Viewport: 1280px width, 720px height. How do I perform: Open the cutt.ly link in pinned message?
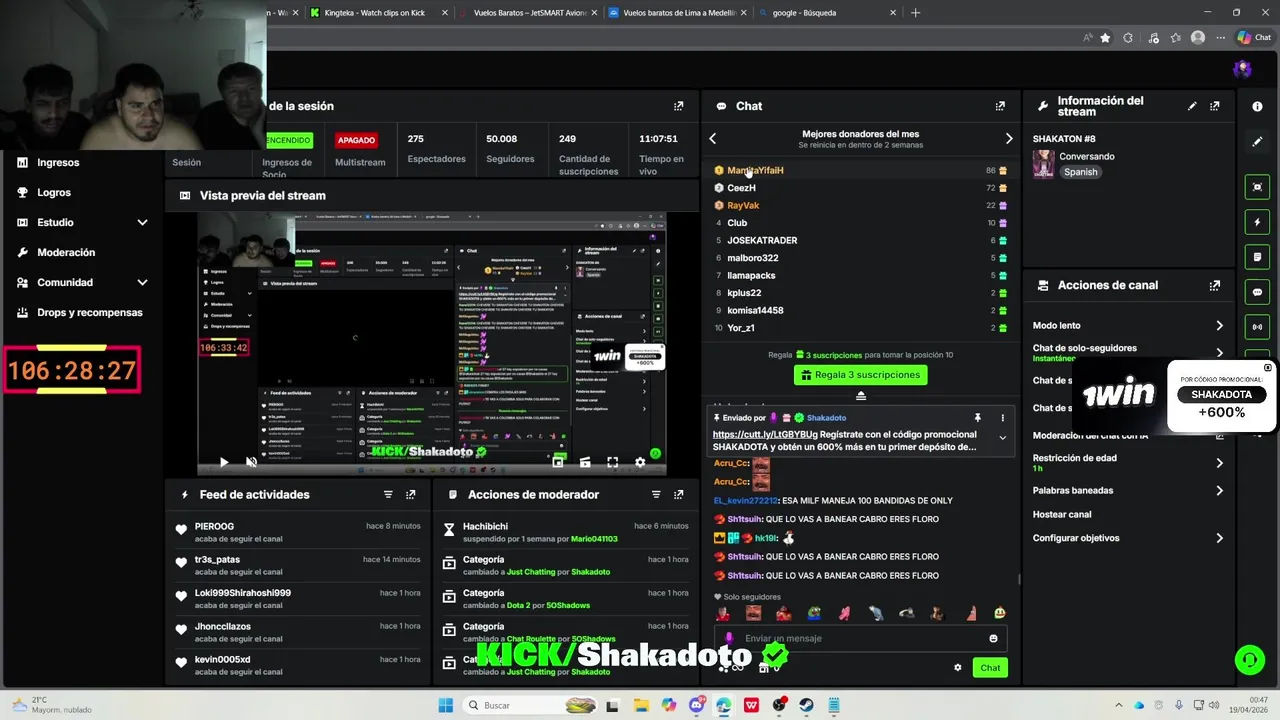click(x=765, y=435)
